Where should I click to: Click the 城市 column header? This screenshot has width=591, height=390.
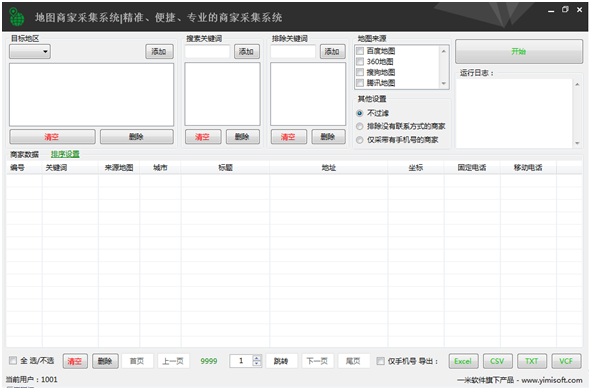click(160, 168)
